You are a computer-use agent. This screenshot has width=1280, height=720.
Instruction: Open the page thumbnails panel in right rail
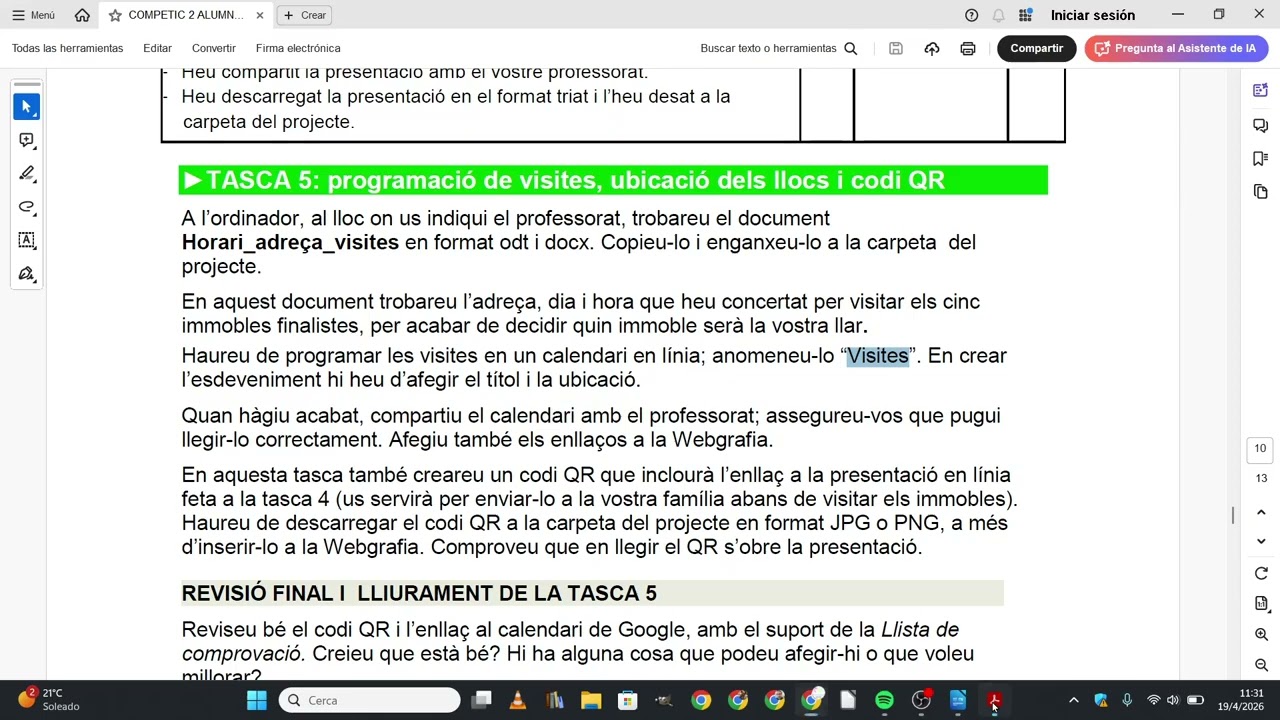pyautogui.click(x=1260, y=191)
